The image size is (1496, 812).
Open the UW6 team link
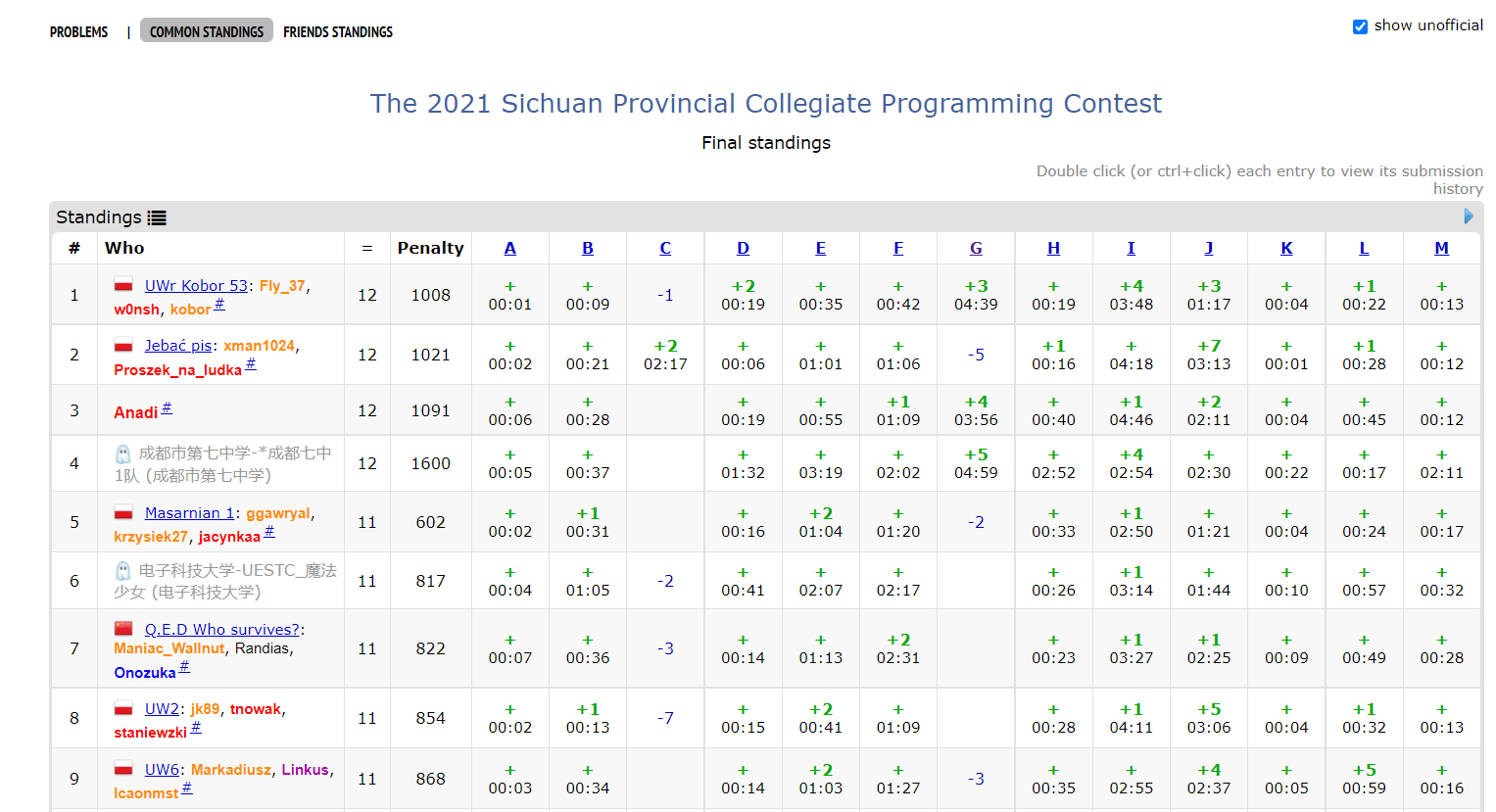[x=163, y=770]
